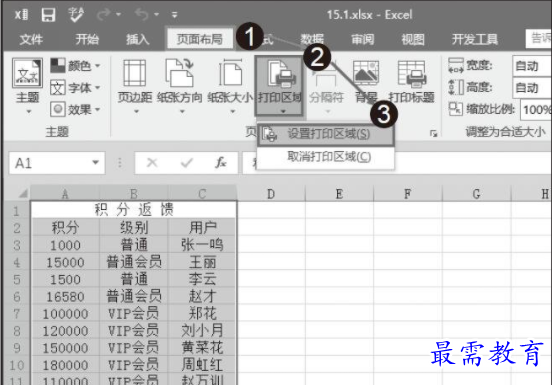Image resolution: width=552 pixels, height=385 pixels.
Task: Click the 打印区域 print area button
Action: (280, 86)
